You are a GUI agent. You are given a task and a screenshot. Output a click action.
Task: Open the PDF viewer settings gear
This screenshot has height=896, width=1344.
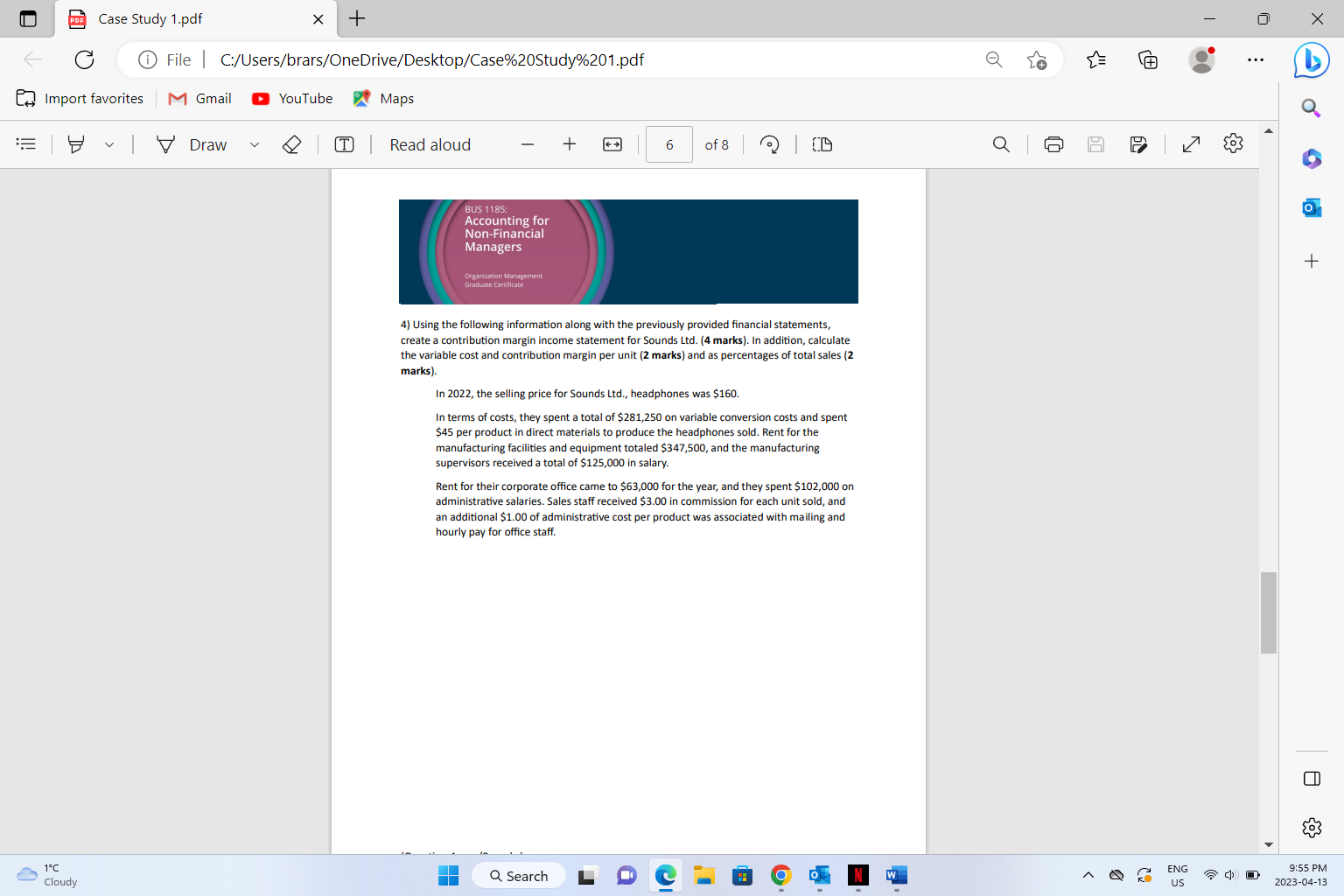pos(1233,144)
